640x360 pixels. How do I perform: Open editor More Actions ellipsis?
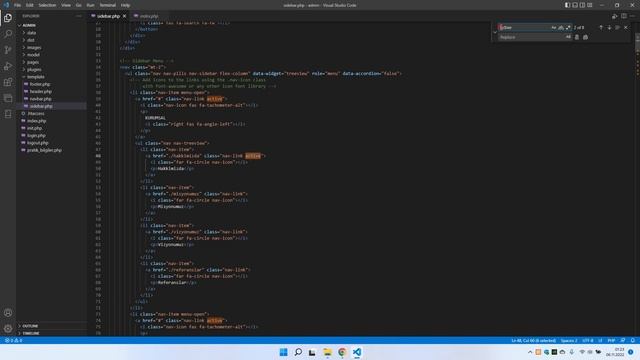tap(632, 16)
